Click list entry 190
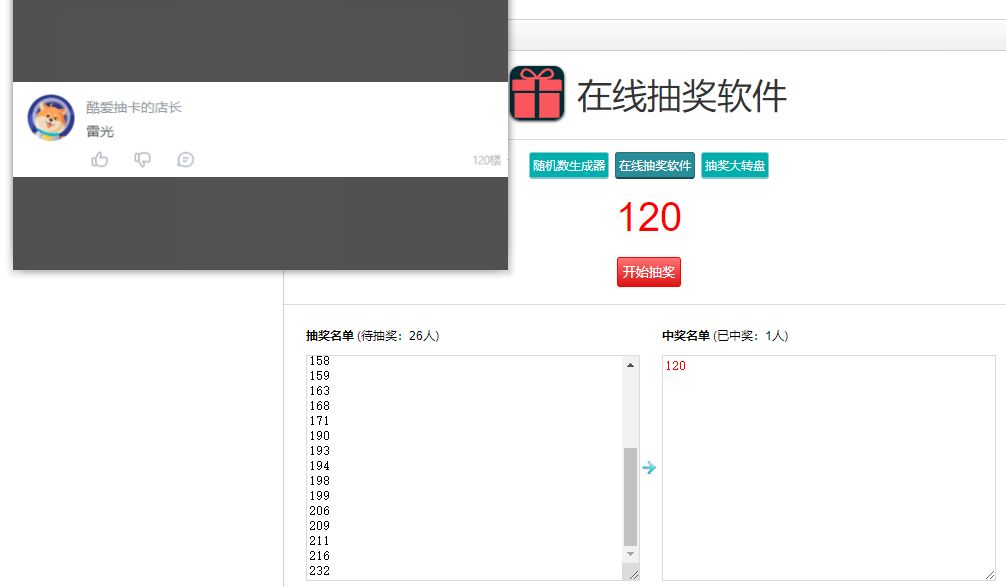The image size is (1006, 587). (320, 436)
